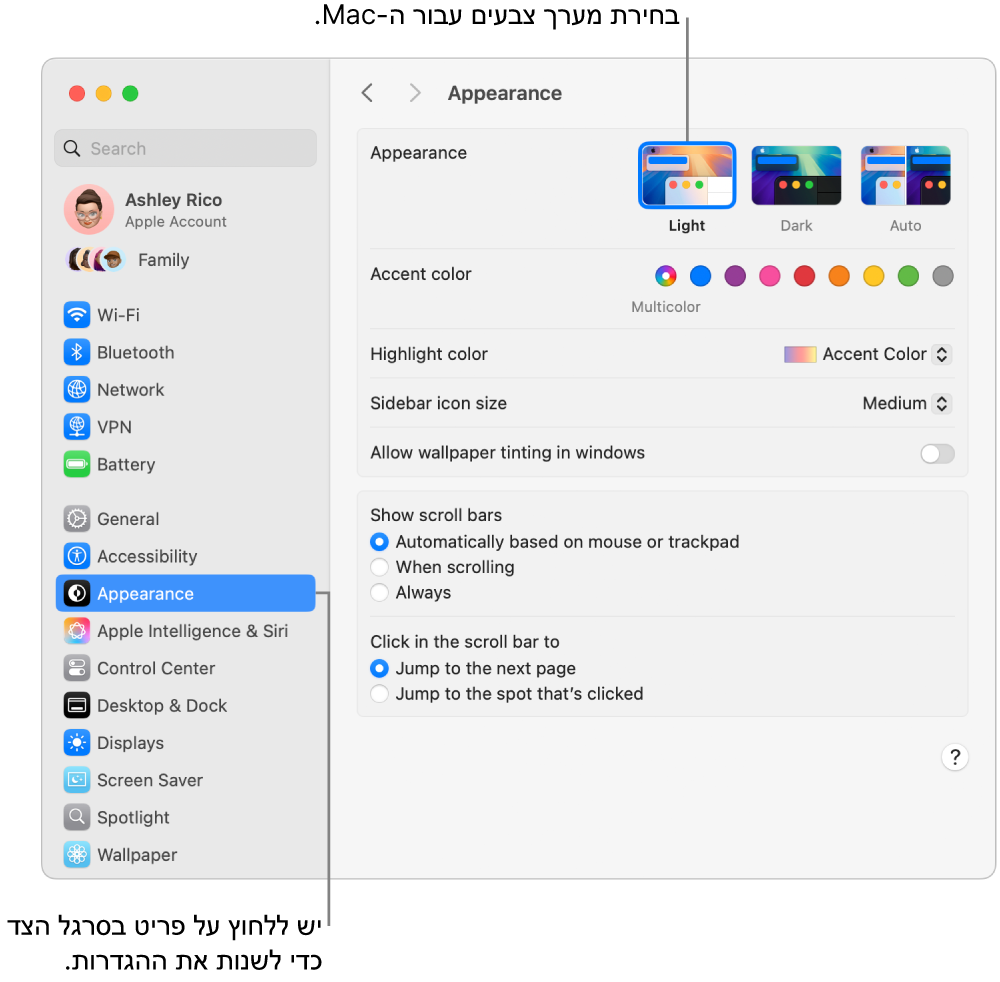Screen dimensions: 1000x982
Task: Open the Wallpaper settings label
Action: 137,854
